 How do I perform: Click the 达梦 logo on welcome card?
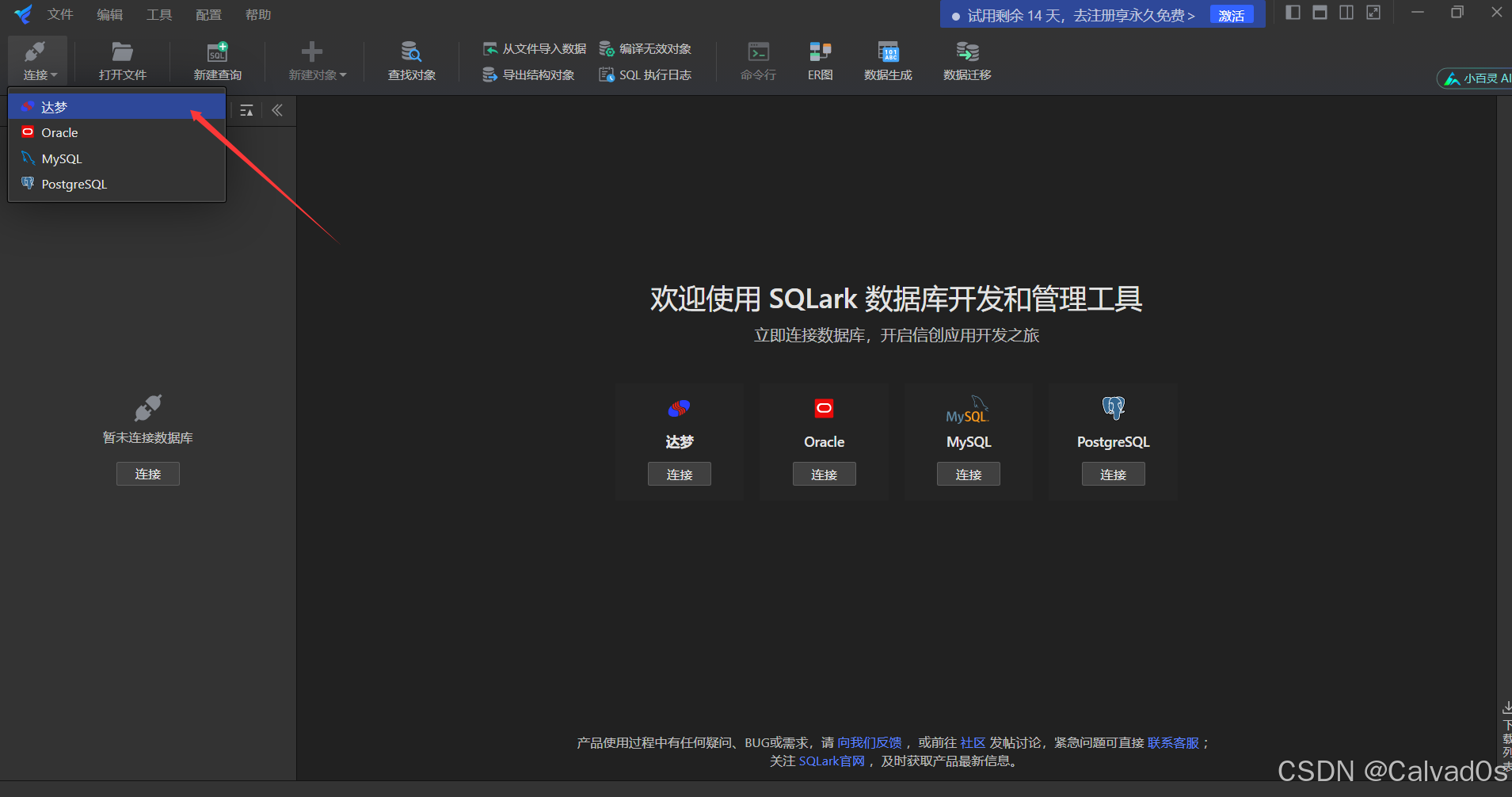[x=679, y=408]
